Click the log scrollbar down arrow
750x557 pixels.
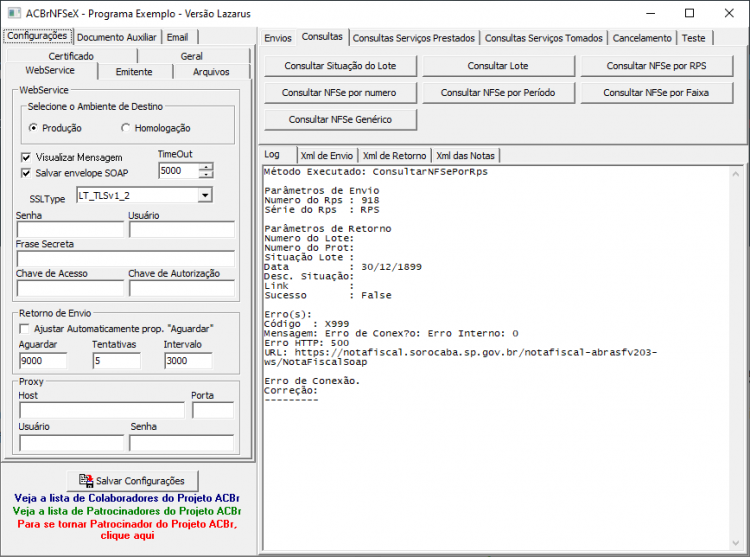coord(736,543)
